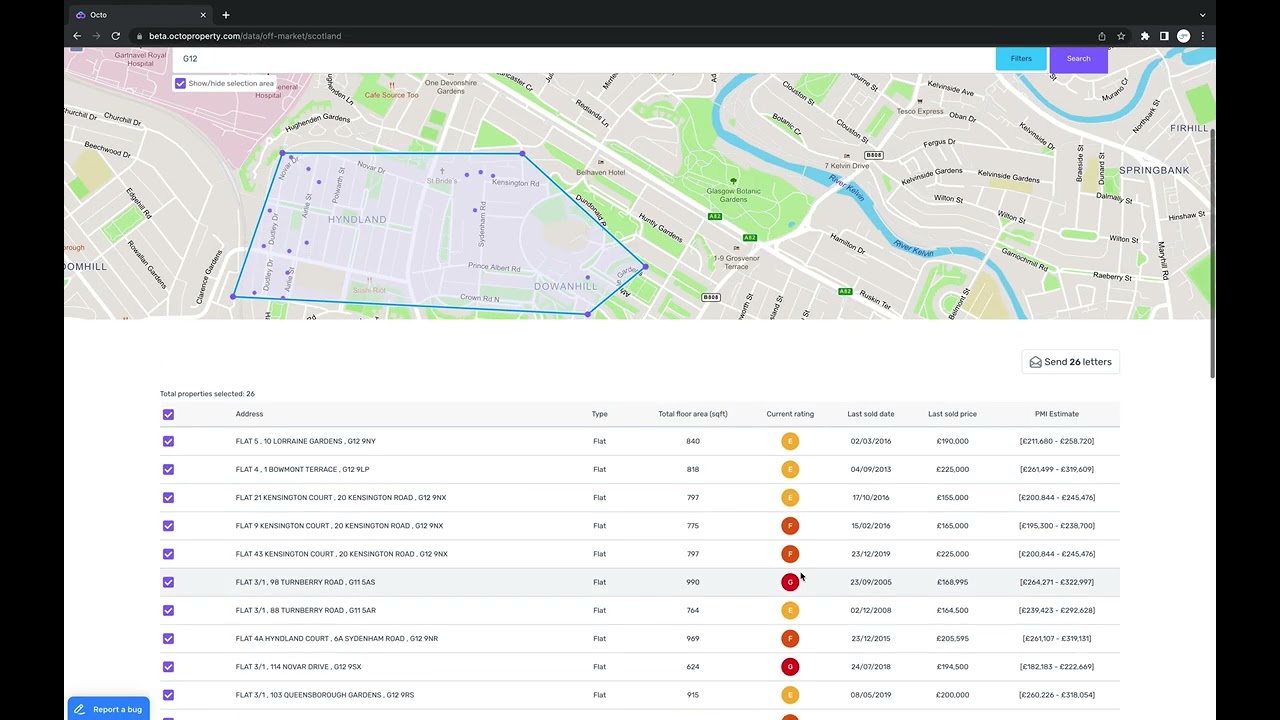Open the tab search chevron dropdown
1280x720 pixels.
pos(1202,15)
